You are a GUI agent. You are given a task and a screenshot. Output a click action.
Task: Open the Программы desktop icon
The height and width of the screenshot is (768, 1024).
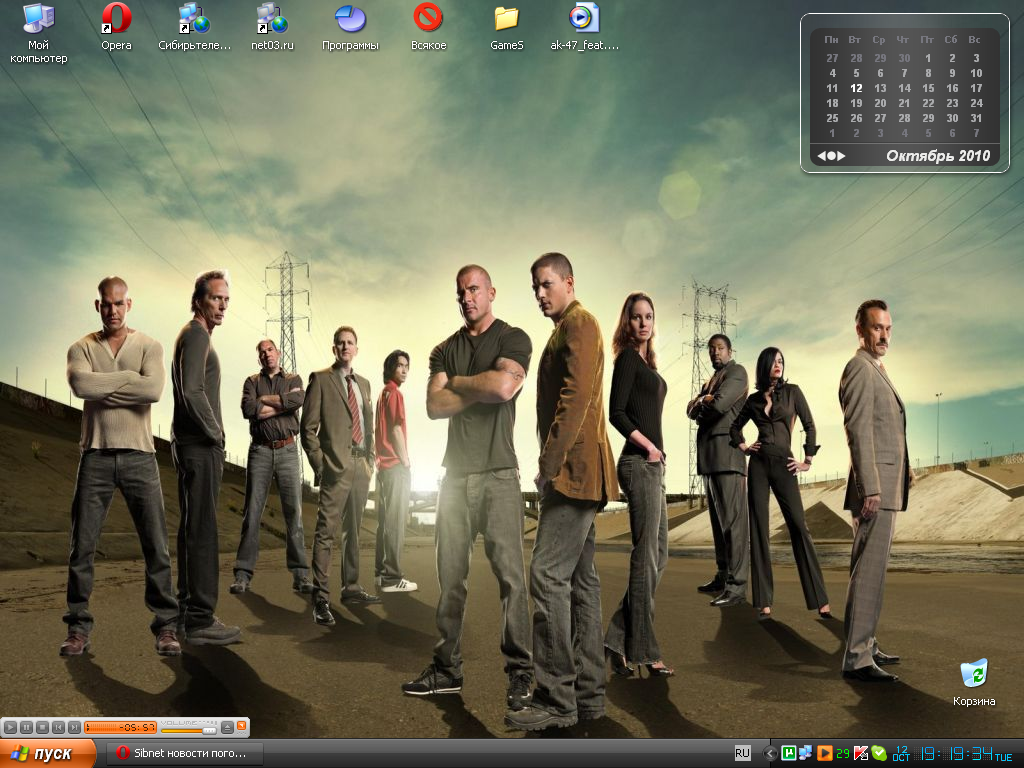(x=350, y=18)
